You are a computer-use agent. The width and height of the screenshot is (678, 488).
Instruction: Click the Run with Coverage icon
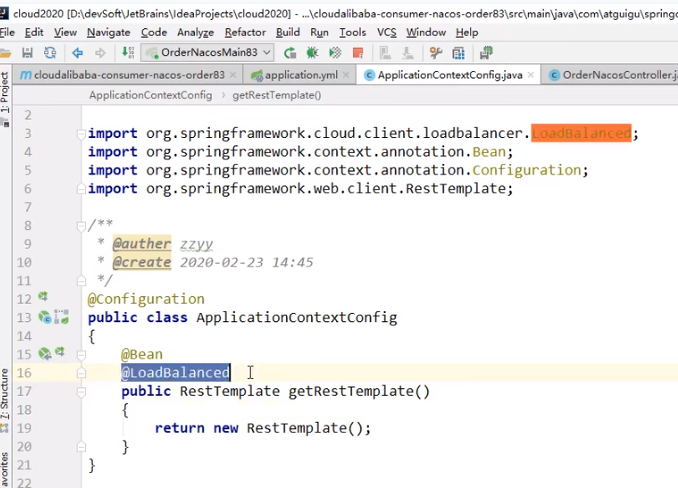pyautogui.click(x=335, y=53)
